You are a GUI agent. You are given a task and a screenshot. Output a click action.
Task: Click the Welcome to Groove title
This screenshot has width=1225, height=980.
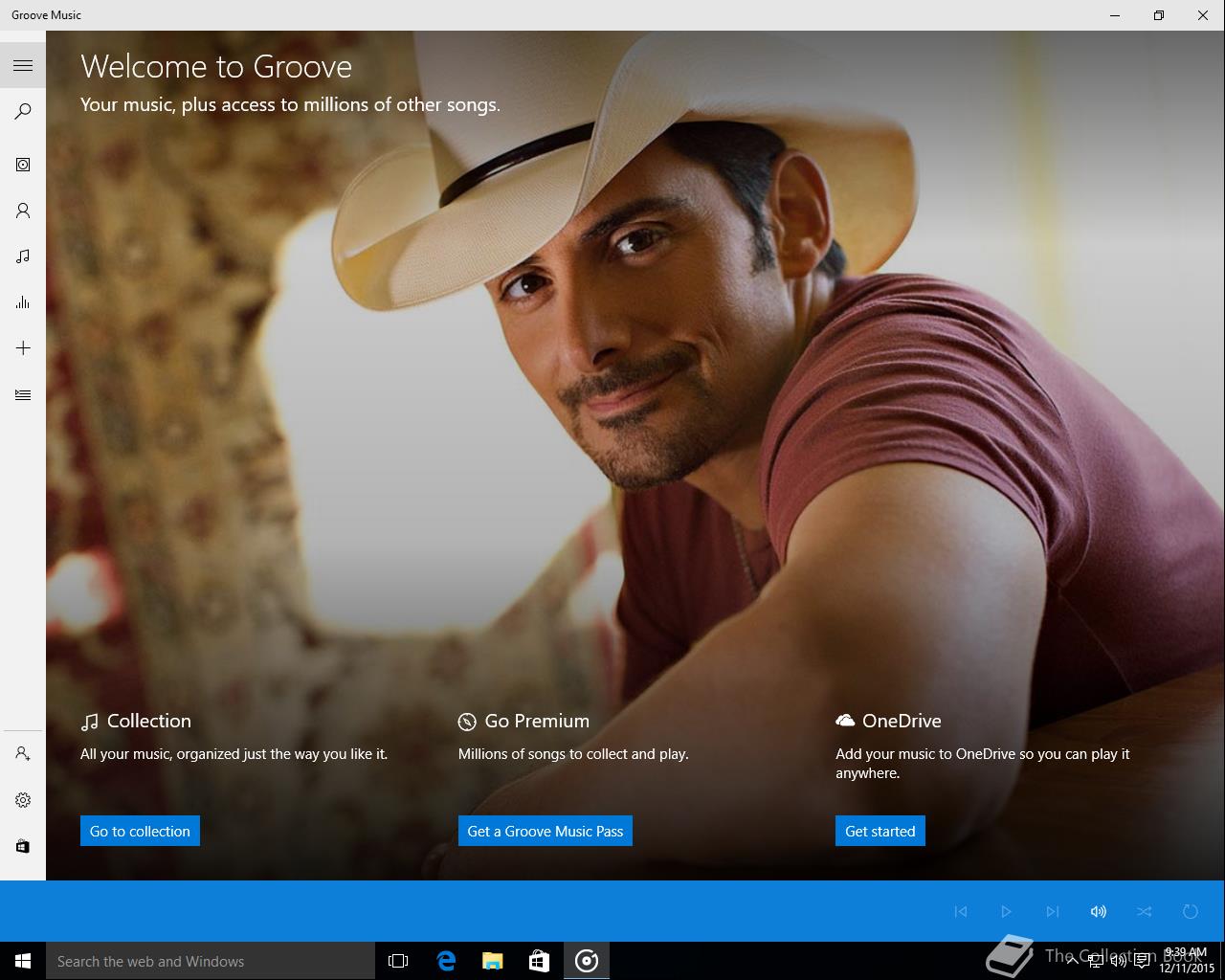pos(216,66)
